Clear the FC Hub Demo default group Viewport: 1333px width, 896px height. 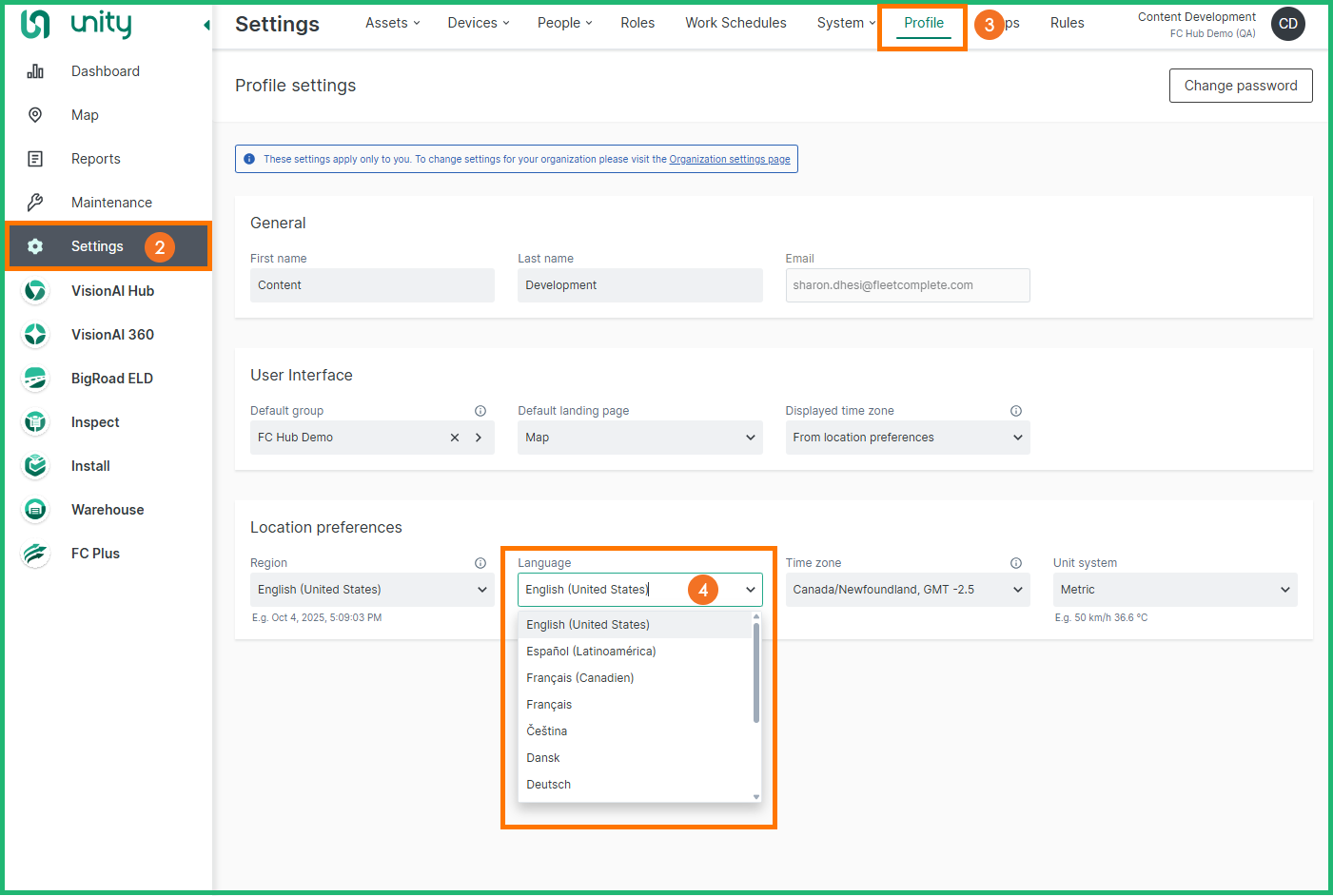[455, 438]
